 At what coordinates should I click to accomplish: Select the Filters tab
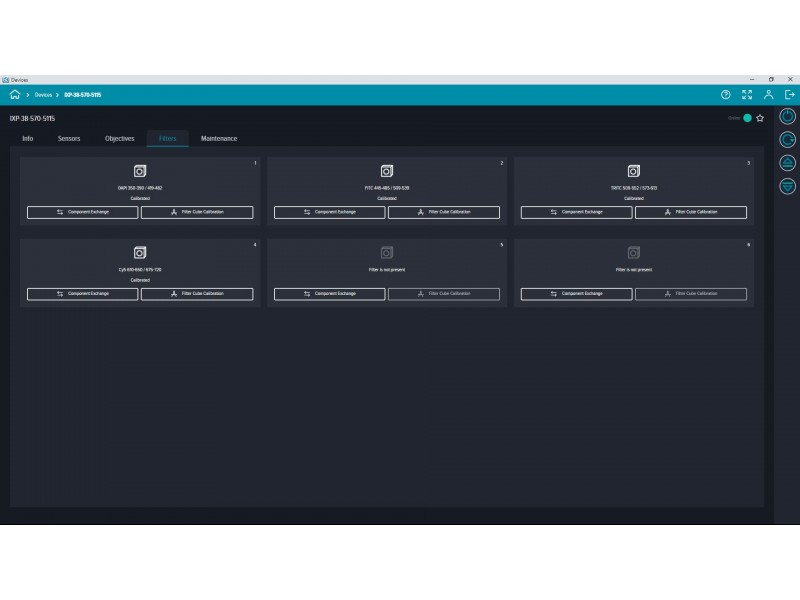[x=167, y=138]
